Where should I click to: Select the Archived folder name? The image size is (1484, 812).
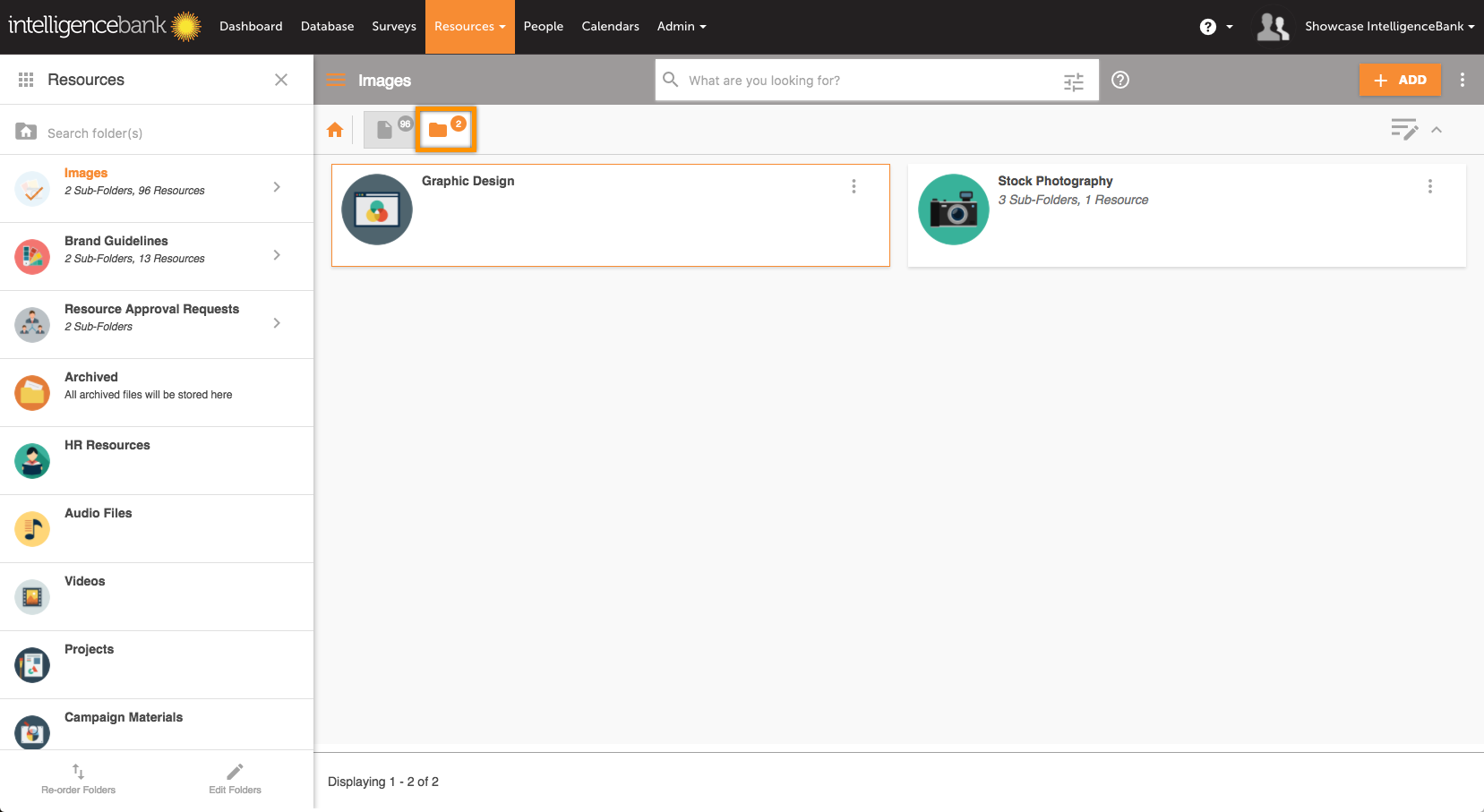91,377
